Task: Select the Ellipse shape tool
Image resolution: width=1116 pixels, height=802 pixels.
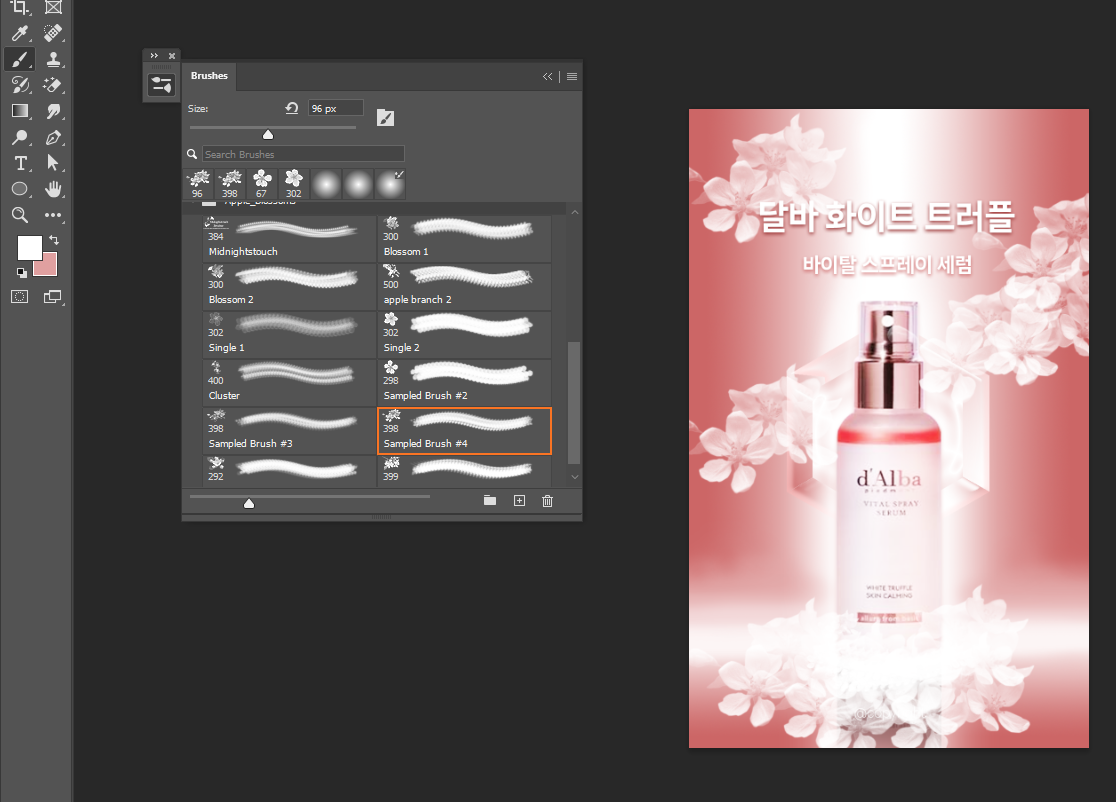Action: (20, 189)
